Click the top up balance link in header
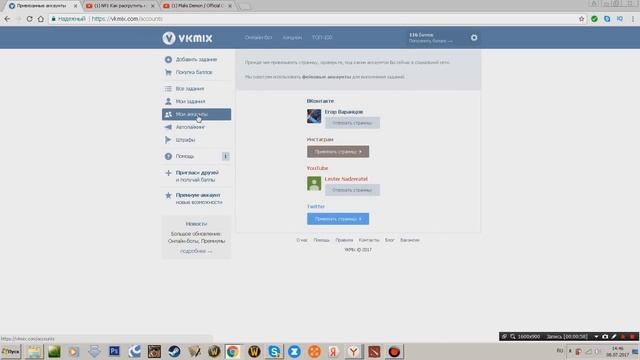 tap(431, 41)
